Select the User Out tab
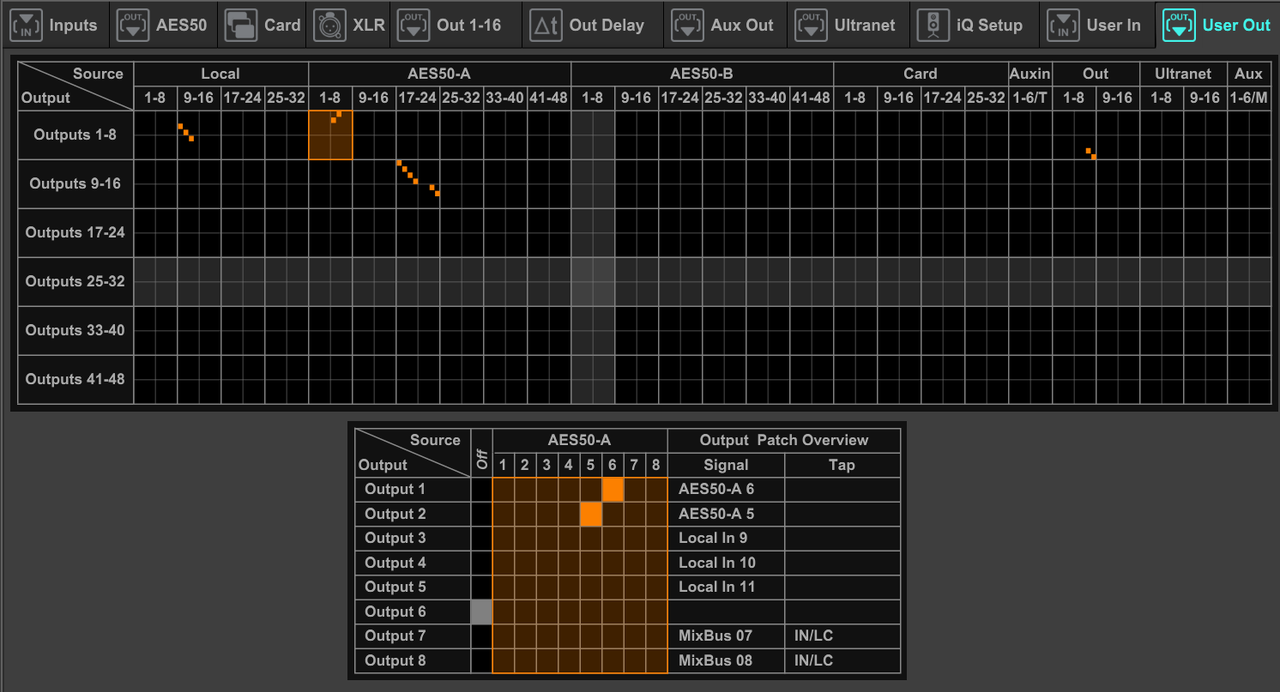The height and width of the screenshot is (692, 1280). 1217,25
